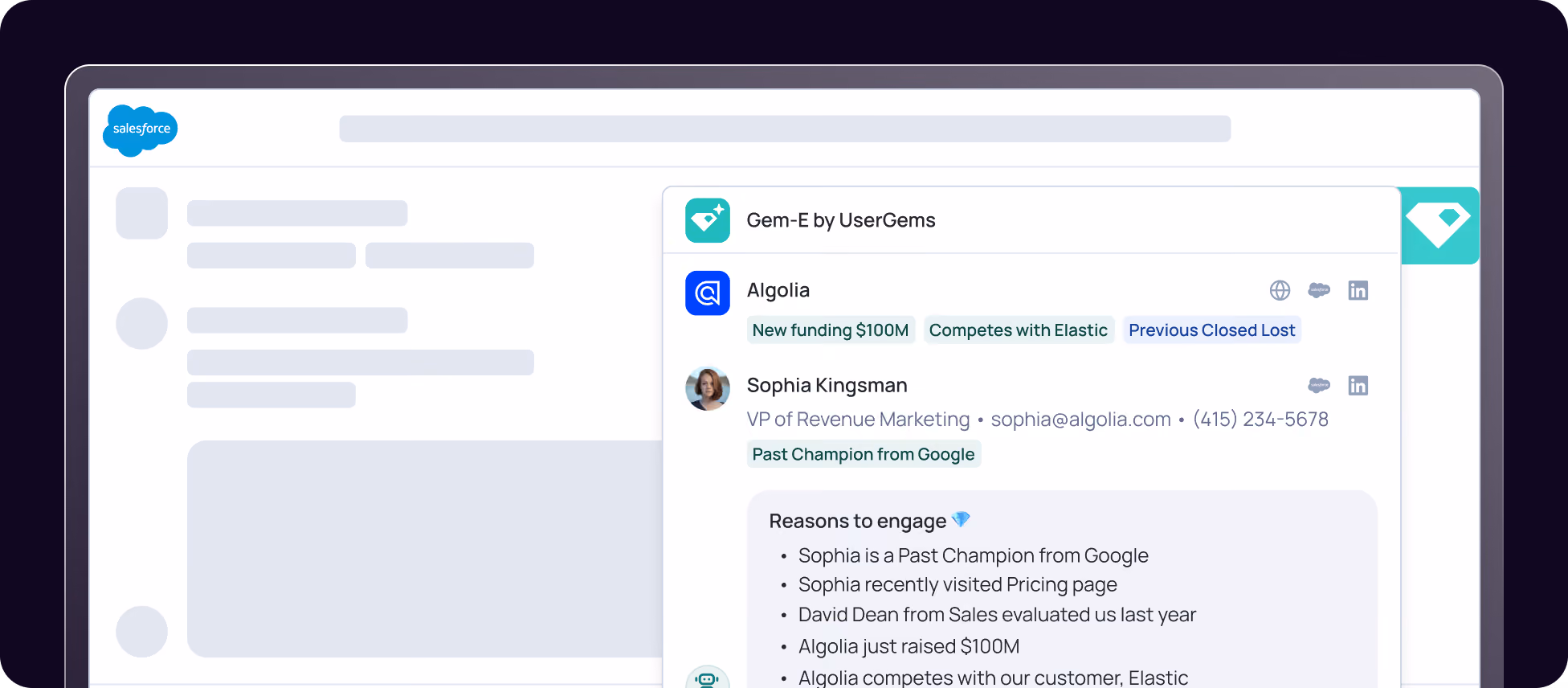
Task: Open Algolia record in Salesforce icon
Action: (x=1319, y=290)
